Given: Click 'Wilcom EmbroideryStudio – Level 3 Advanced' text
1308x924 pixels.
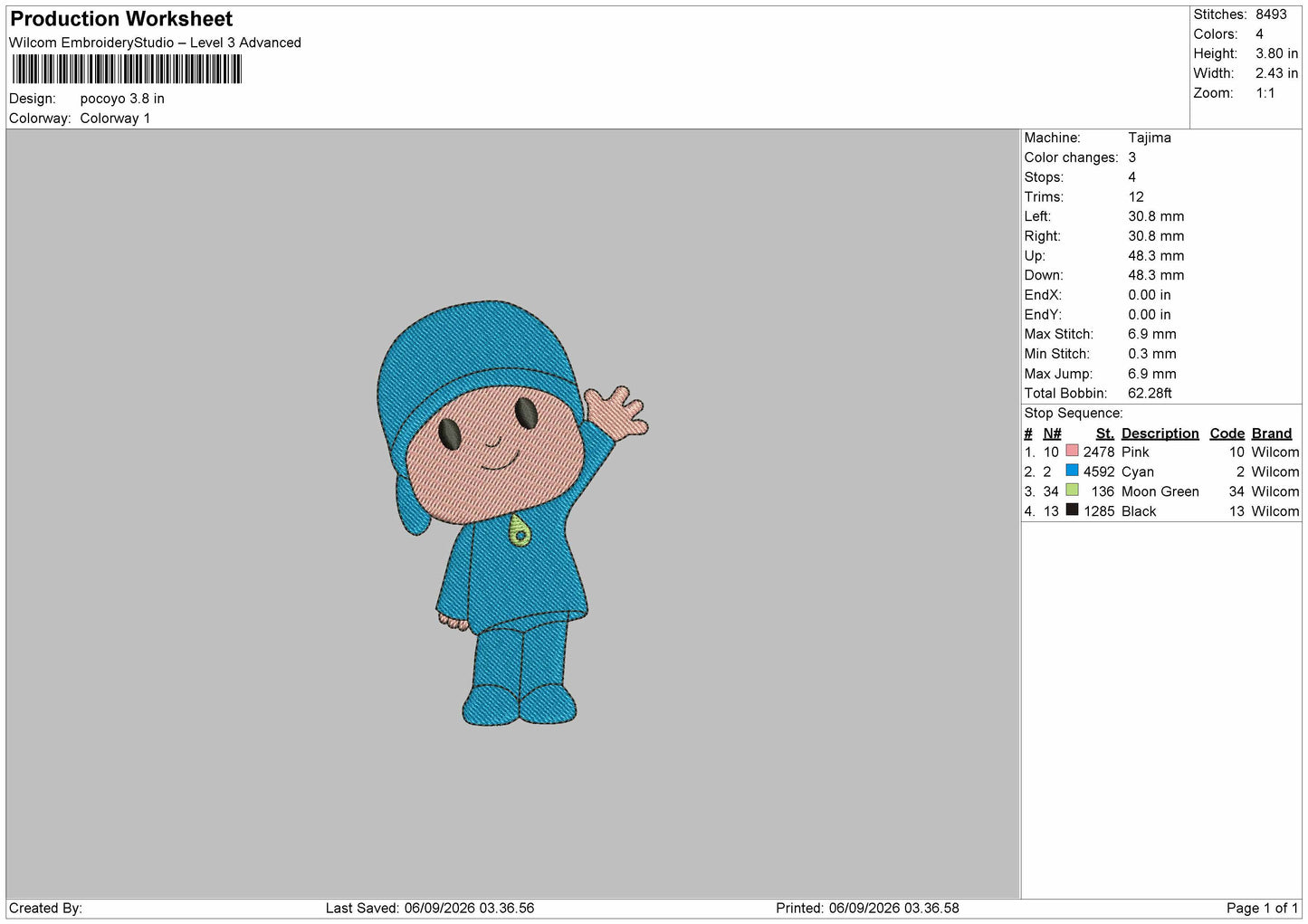Looking at the screenshot, I should click(155, 43).
